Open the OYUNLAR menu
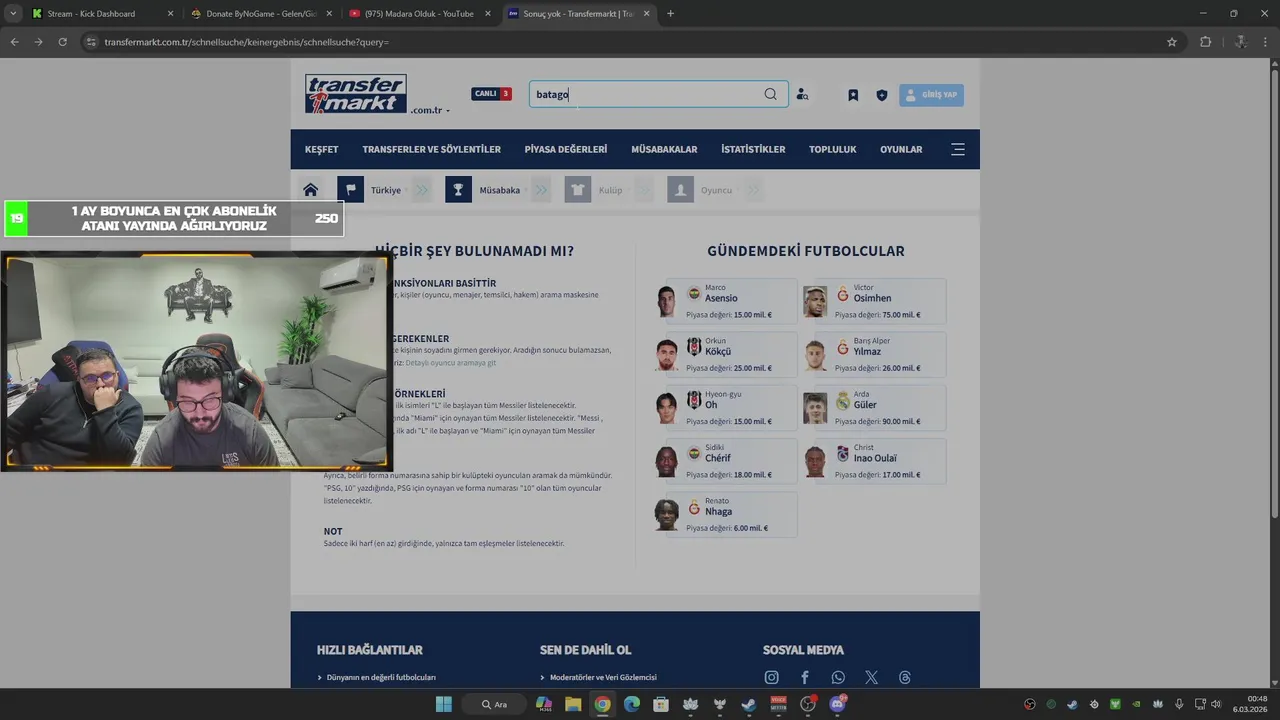Image resolution: width=1280 pixels, height=720 pixels. pos(901,149)
